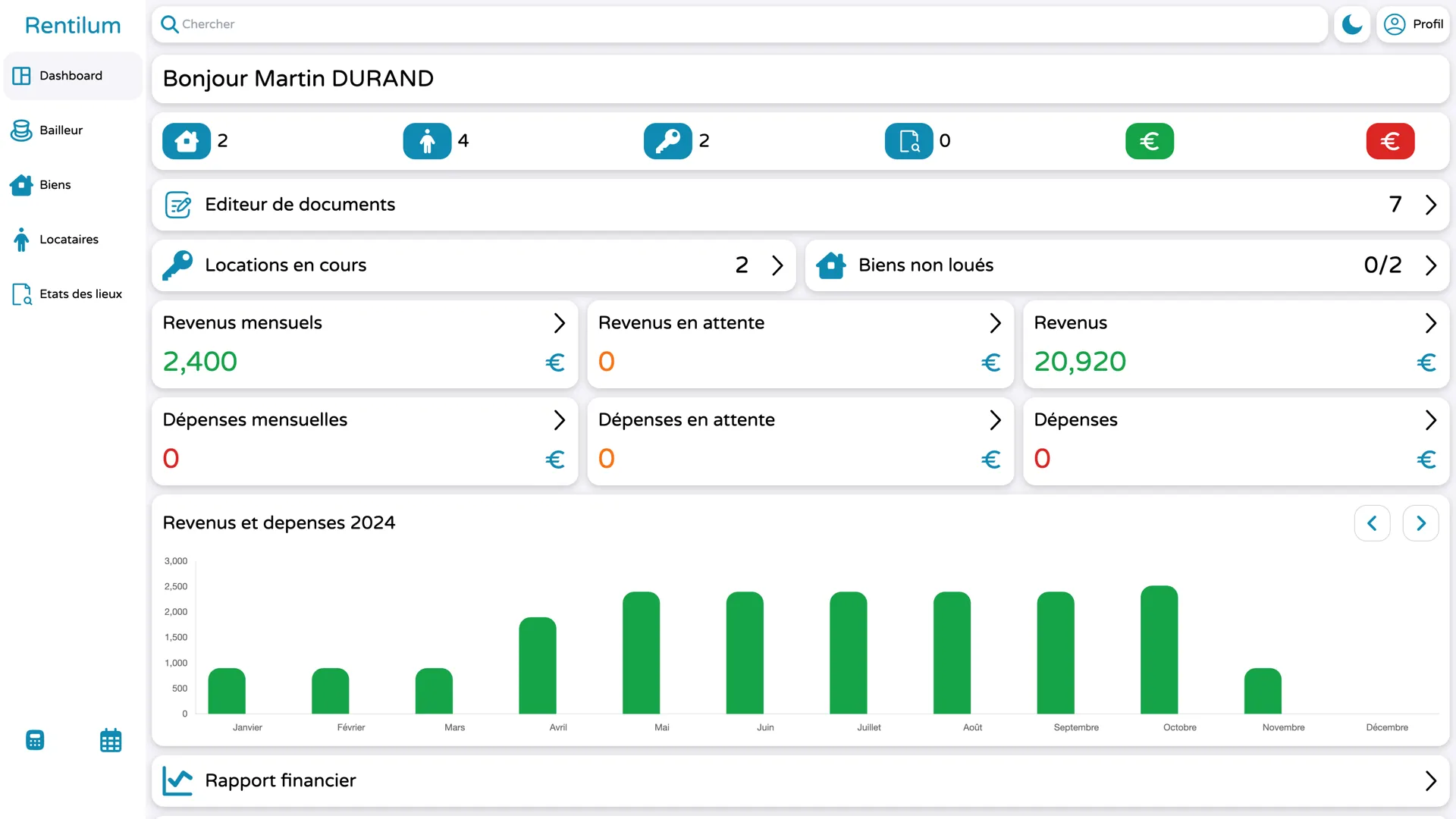Click the Avril revenue bar

tap(538, 666)
